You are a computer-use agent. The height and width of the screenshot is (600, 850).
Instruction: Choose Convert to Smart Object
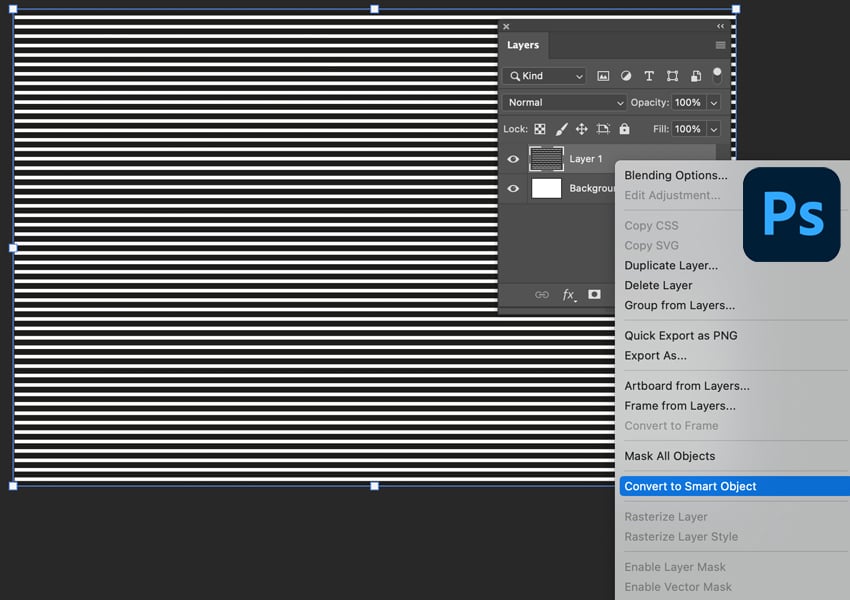[x=690, y=486]
